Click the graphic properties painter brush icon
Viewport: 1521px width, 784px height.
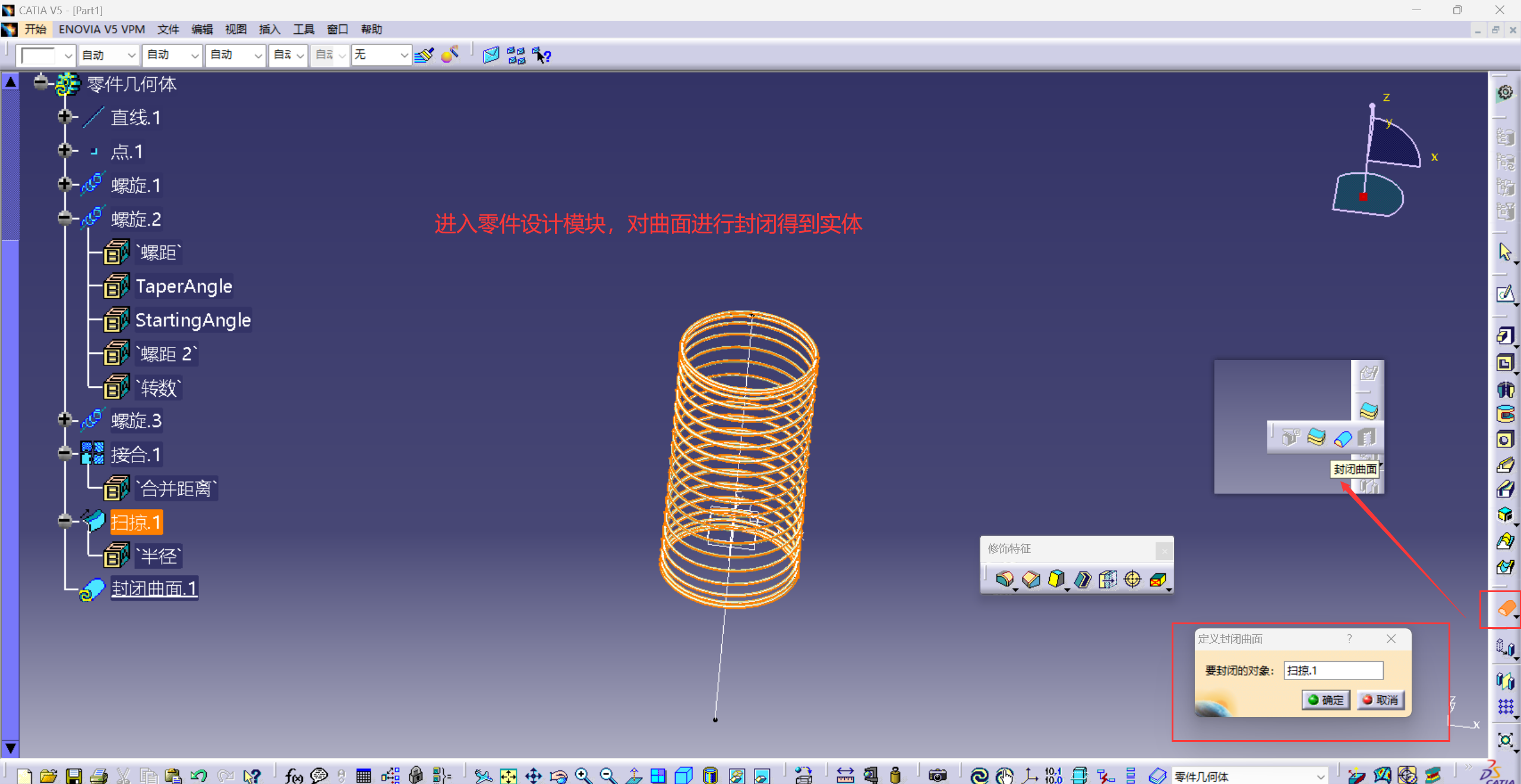[424, 55]
